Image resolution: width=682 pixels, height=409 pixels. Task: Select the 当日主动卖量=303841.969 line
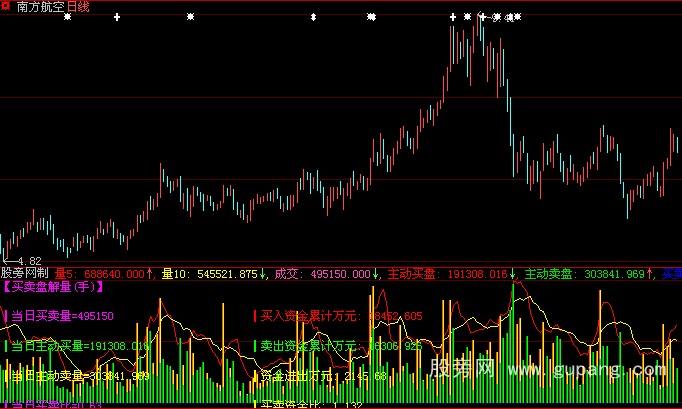click(77, 375)
